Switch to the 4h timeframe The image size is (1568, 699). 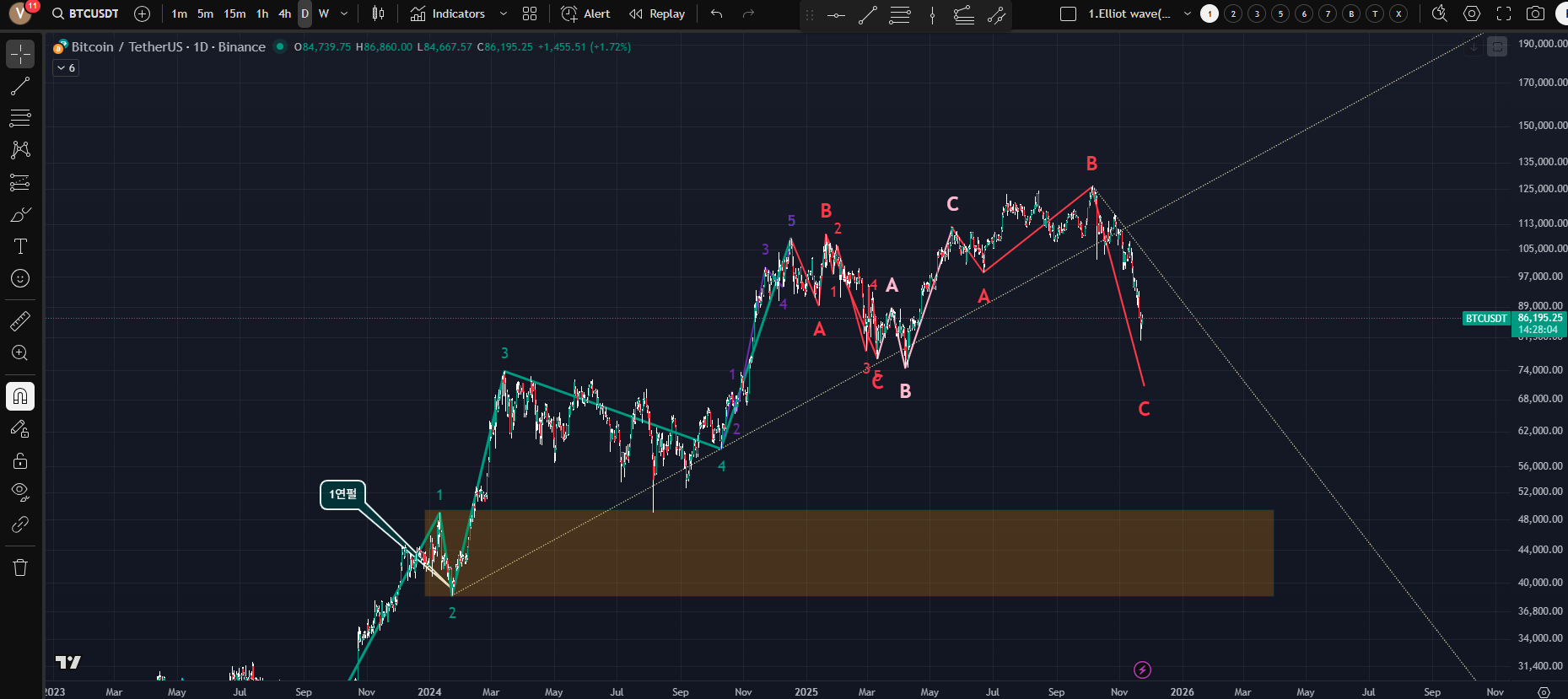285,13
